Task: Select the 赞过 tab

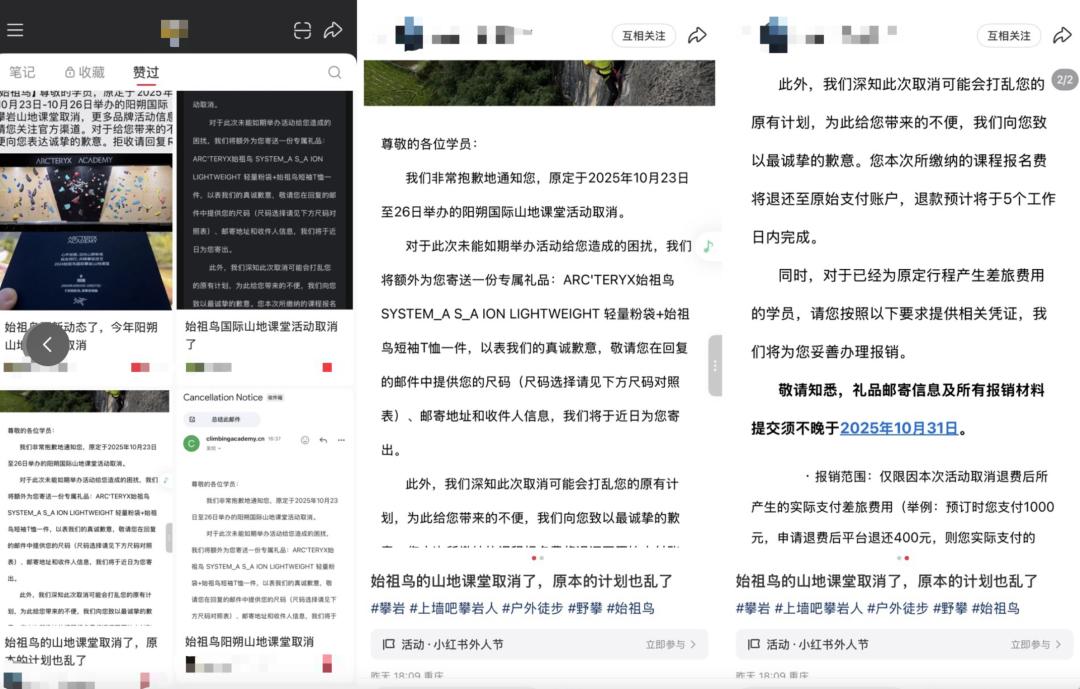Action: pyautogui.click(x=146, y=72)
